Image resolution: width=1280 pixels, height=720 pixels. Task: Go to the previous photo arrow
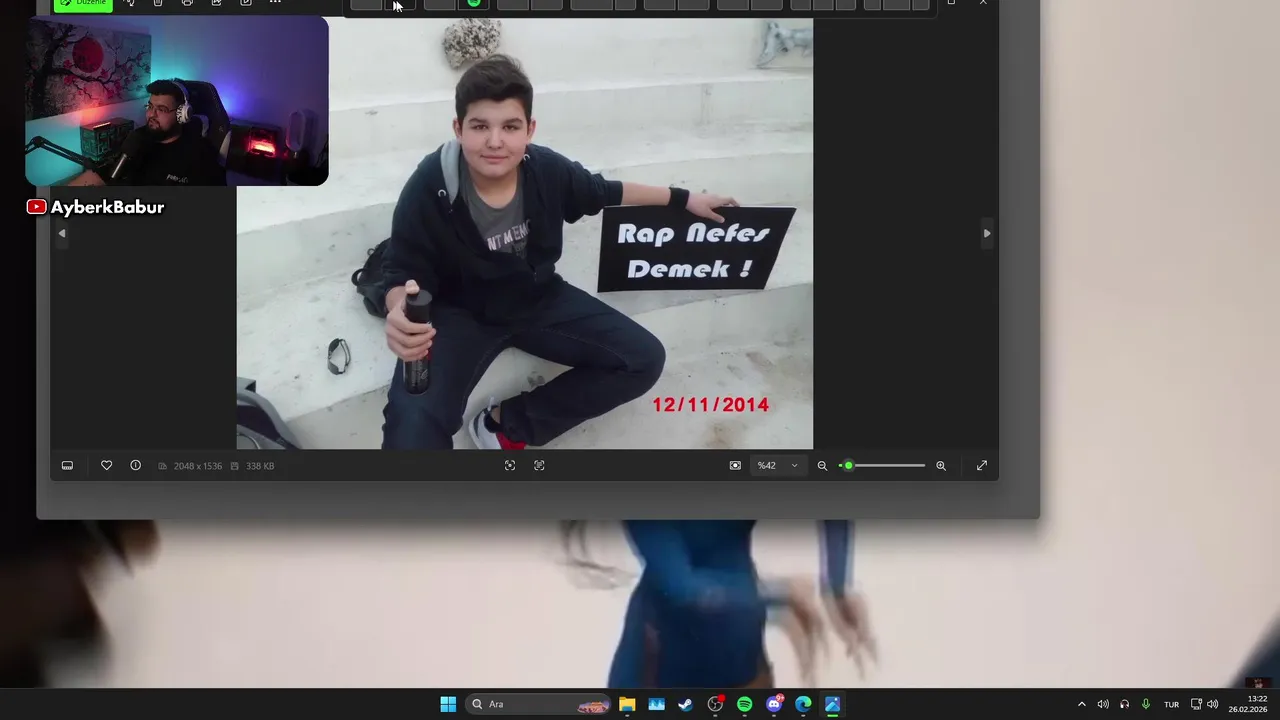pyautogui.click(x=62, y=233)
